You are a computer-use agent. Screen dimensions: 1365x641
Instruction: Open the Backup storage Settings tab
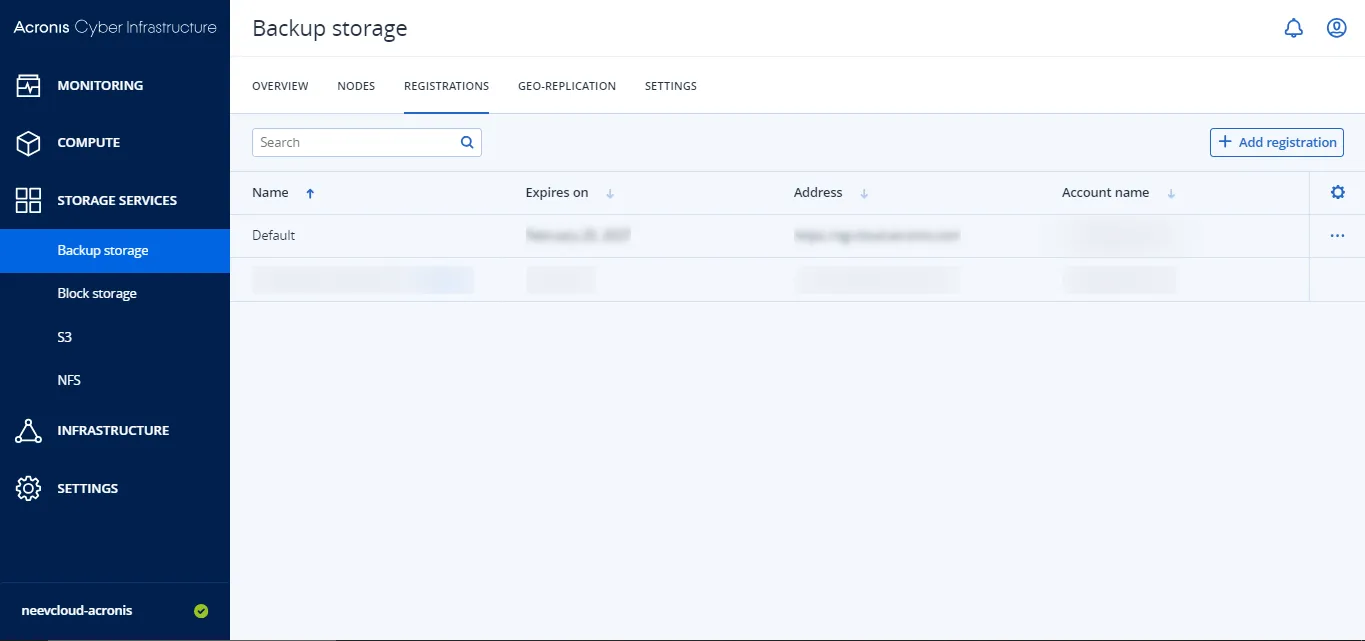click(671, 86)
